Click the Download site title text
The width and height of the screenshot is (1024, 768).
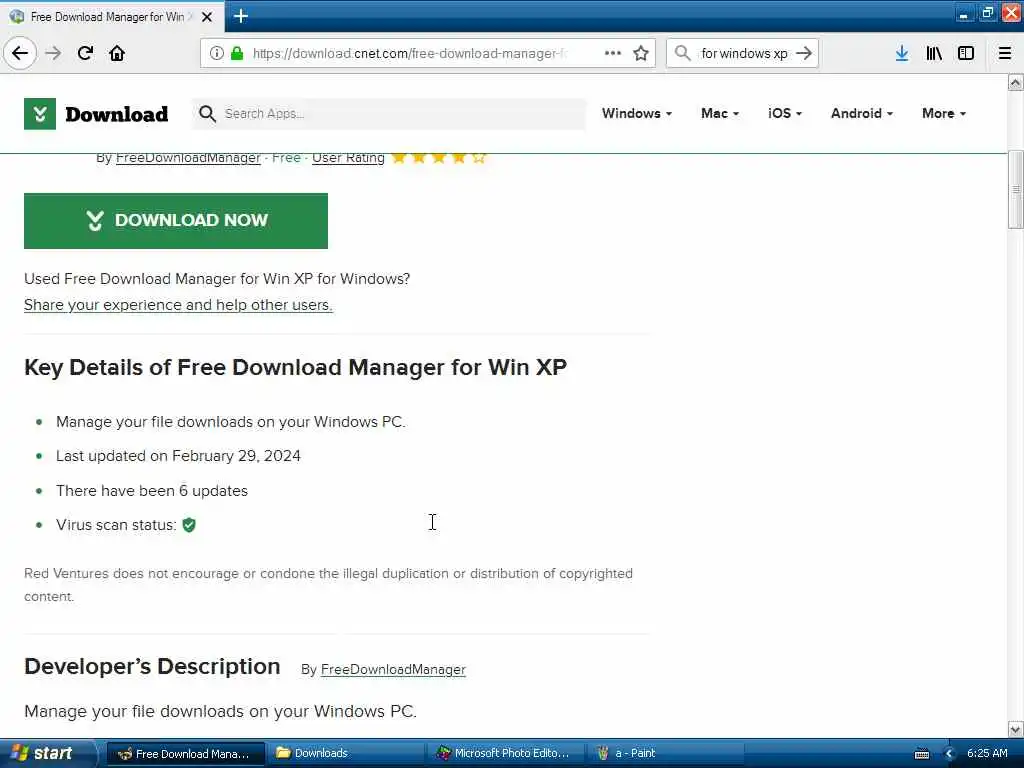[116, 114]
